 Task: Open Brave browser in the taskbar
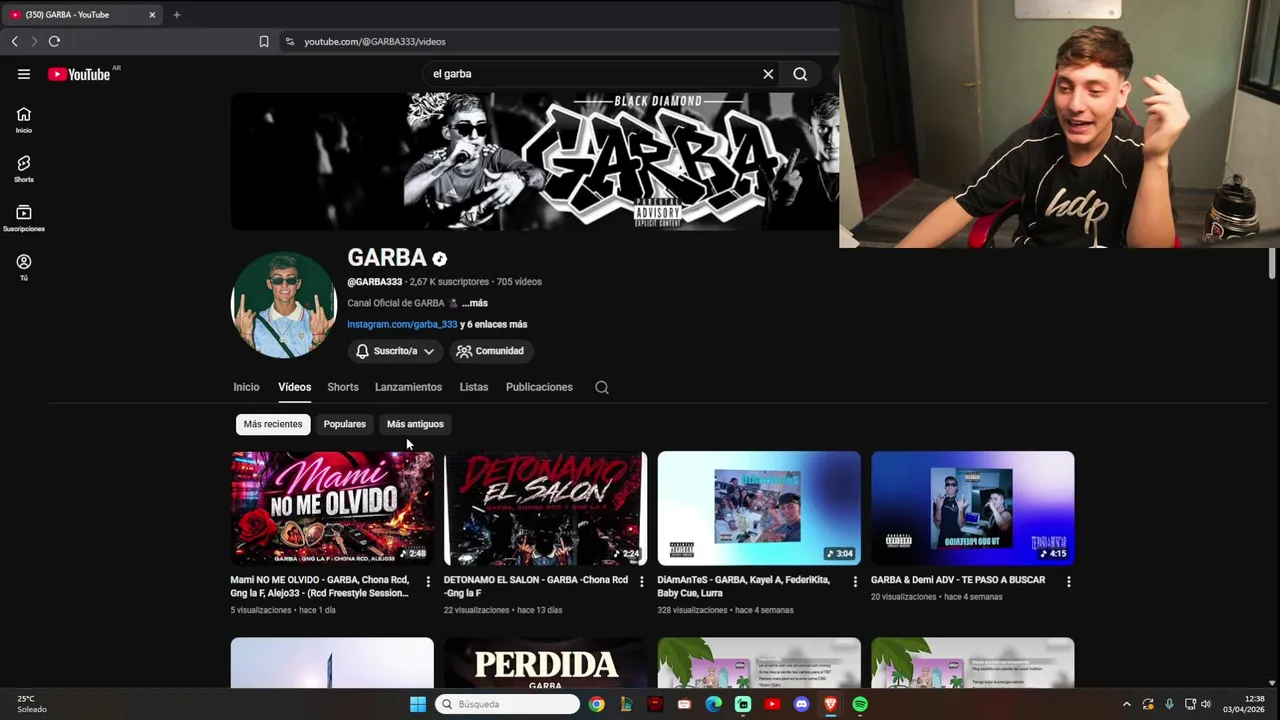(x=830, y=704)
